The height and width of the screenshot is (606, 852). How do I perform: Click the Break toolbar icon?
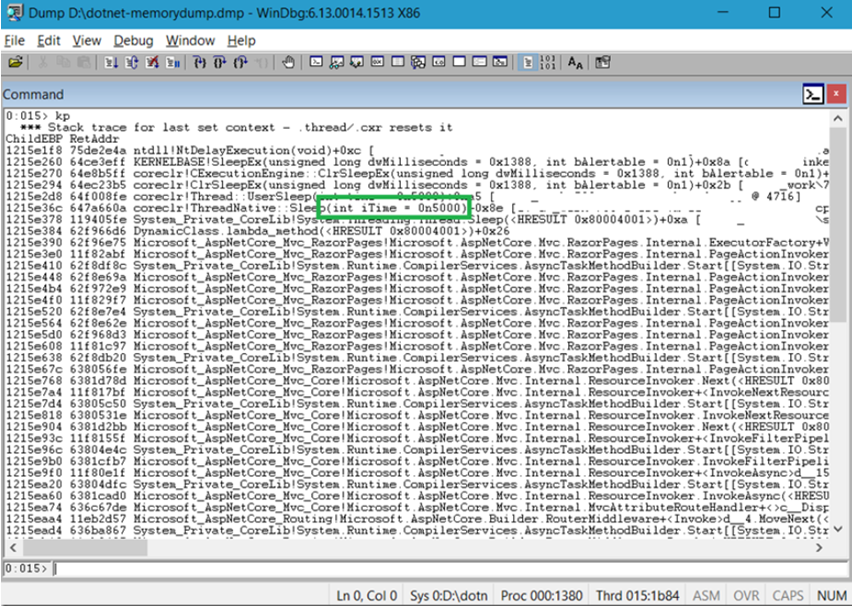pyautogui.click(x=173, y=63)
